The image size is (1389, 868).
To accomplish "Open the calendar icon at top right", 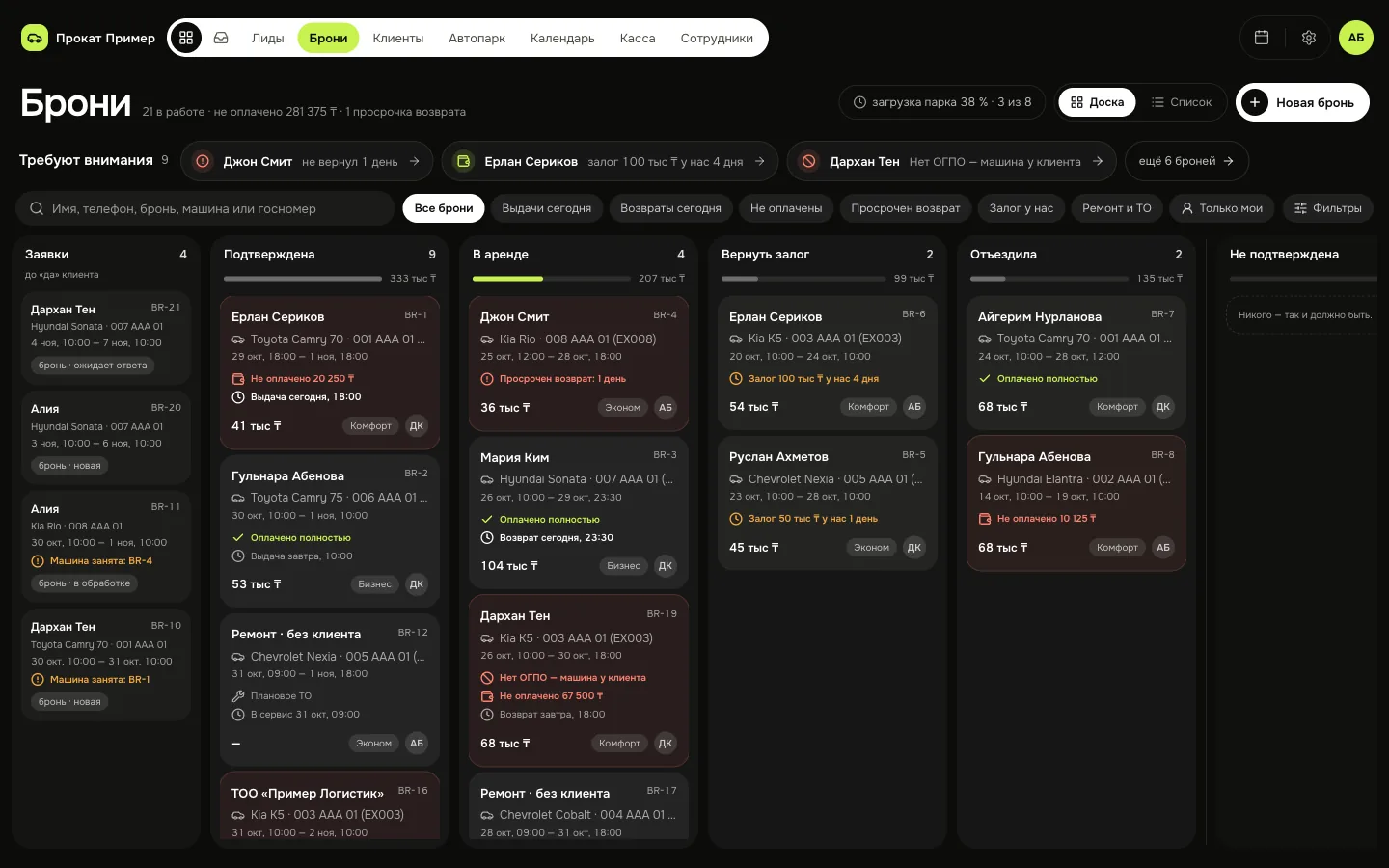I will pos(1262,38).
